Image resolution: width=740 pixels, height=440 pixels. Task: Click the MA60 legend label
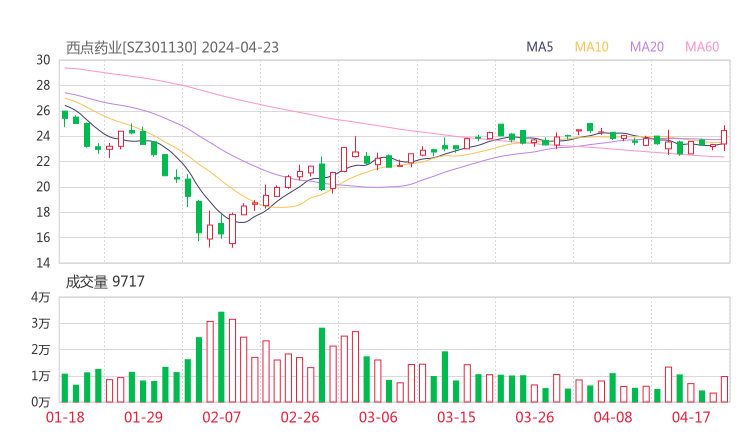[x=702, y=47]
